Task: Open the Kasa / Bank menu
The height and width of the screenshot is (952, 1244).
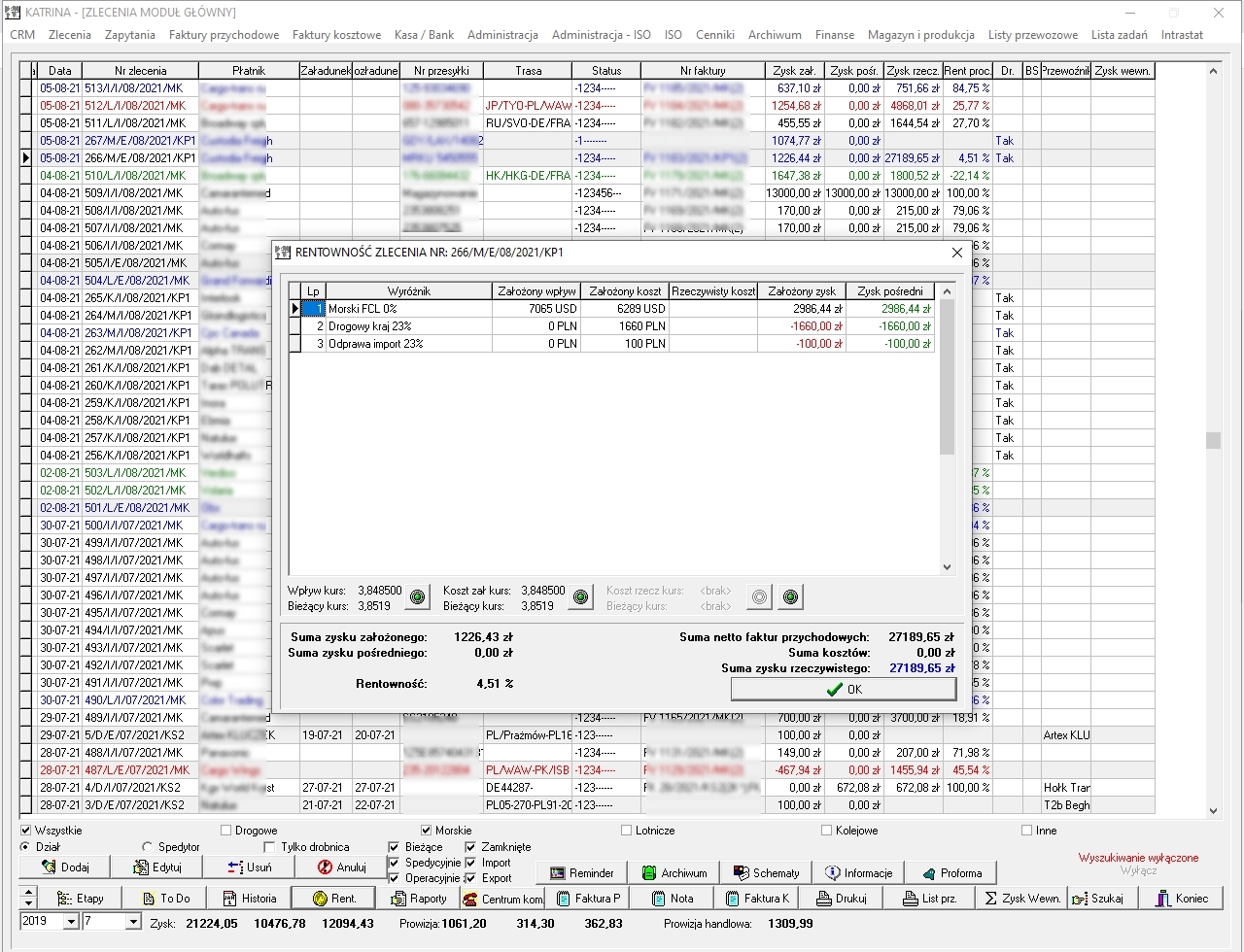Action: coord(424,34)
